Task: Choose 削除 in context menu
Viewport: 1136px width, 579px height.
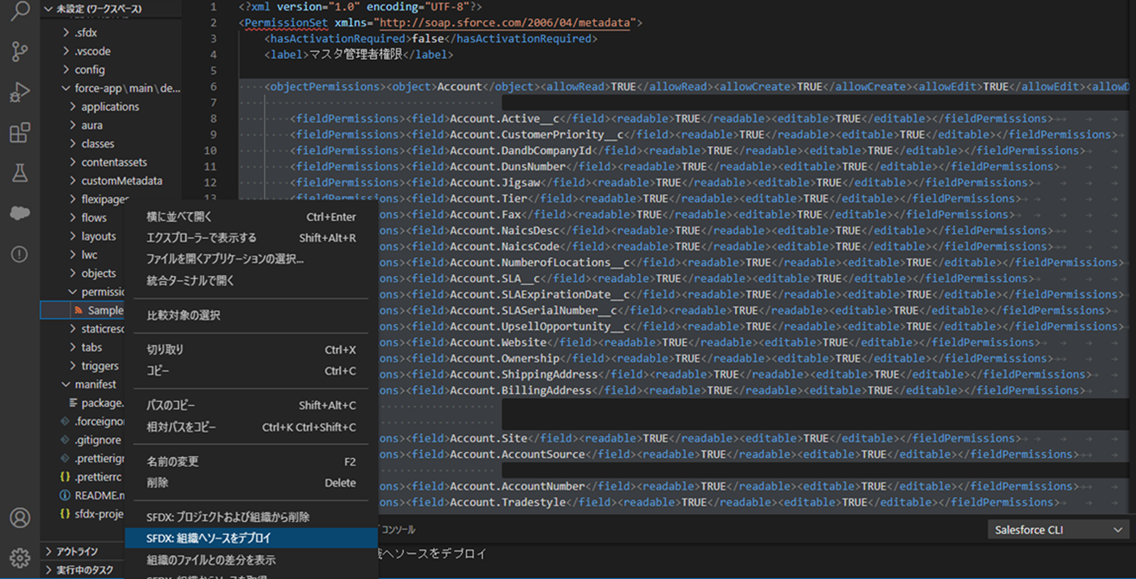Action: tap(251, 483)
